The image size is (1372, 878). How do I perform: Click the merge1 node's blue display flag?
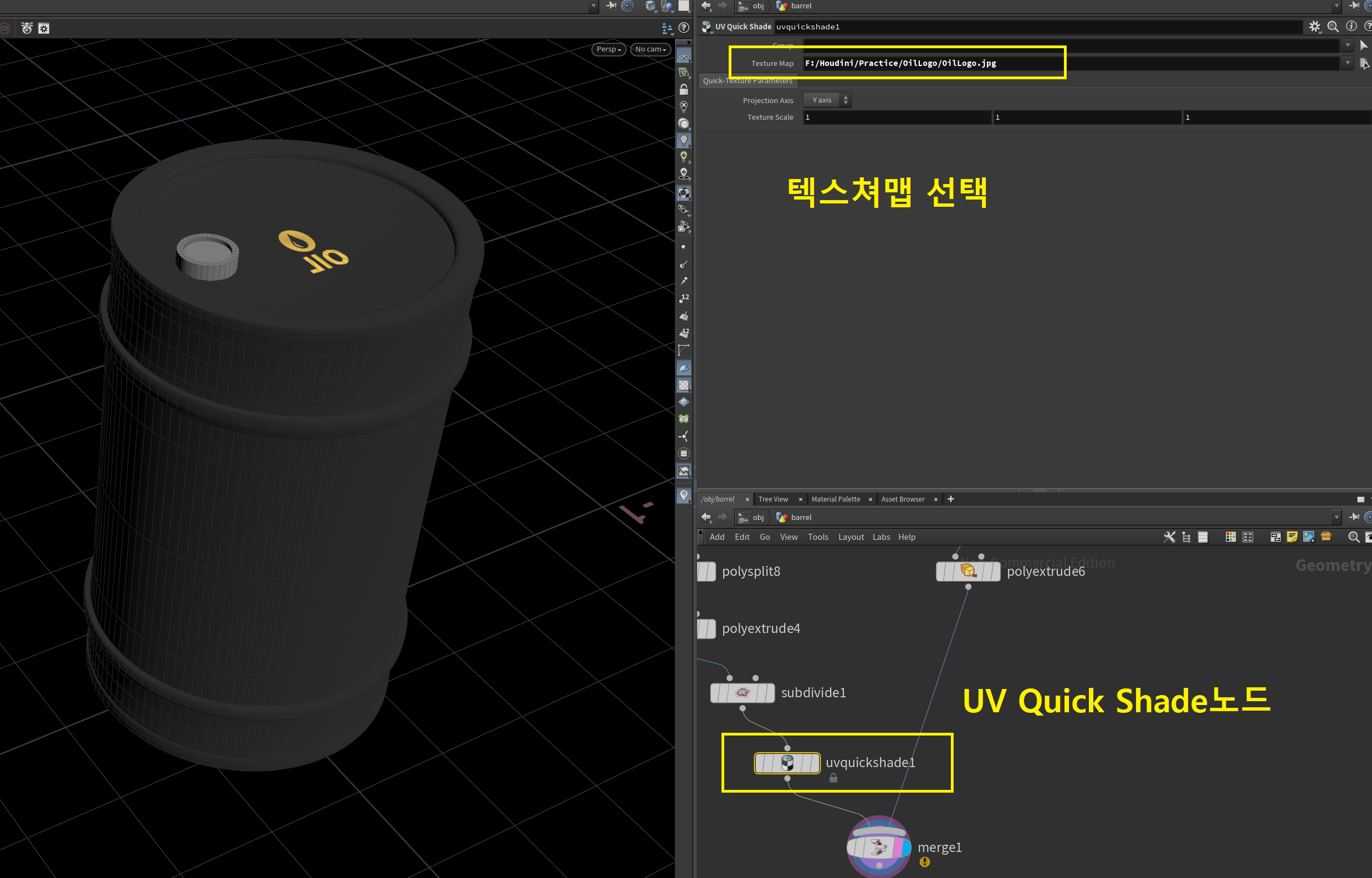click(x=906, y=846)
